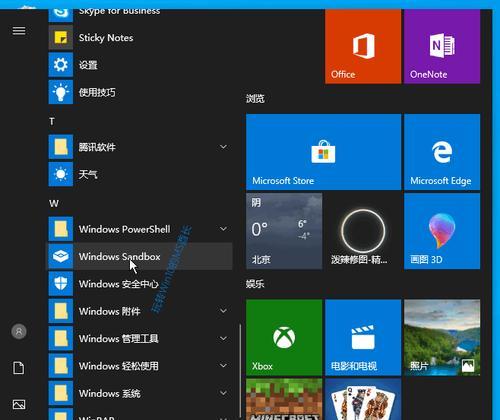500x420 pixels.
Task: Open the 北京 weather live tile
Action: click(284, 231)
